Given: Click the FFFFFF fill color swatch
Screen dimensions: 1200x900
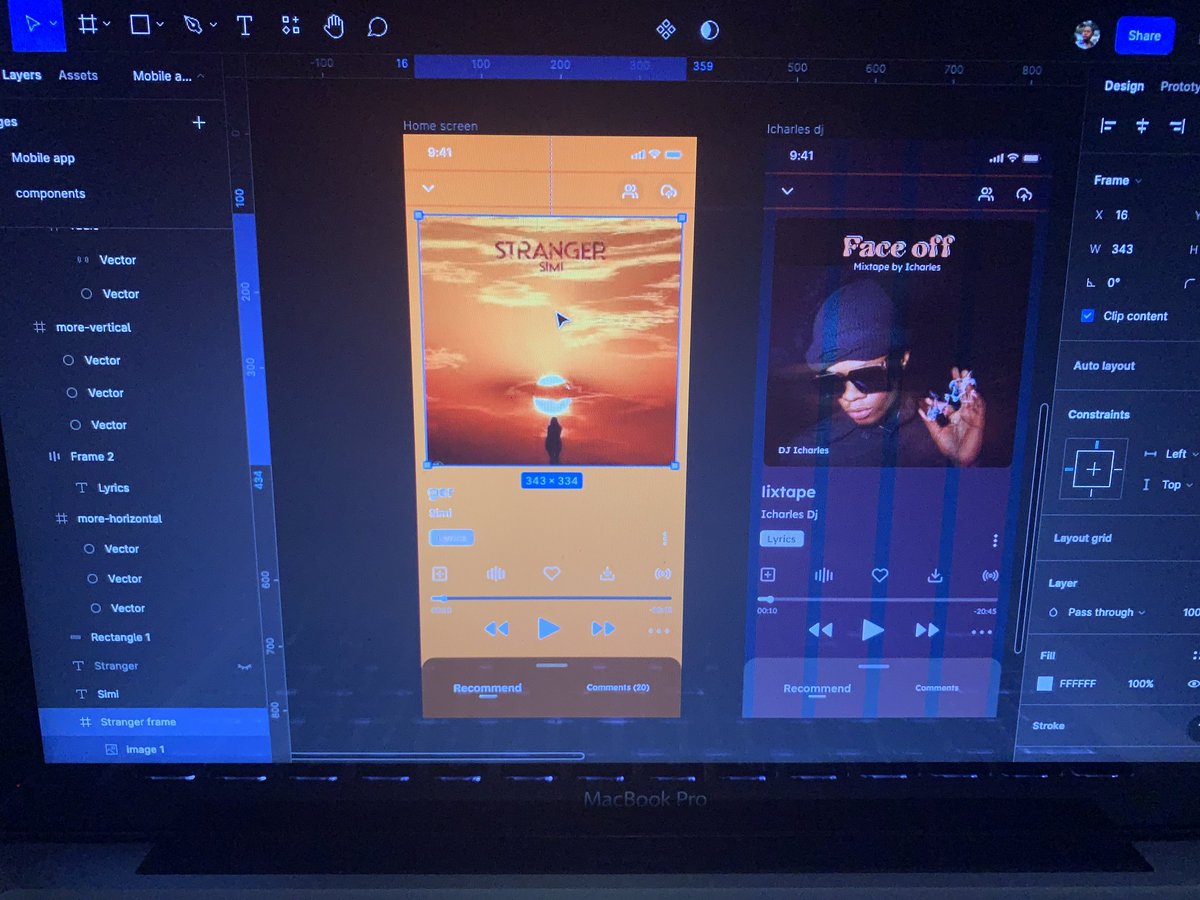Looking at the screenshot, I should 1045,684.
